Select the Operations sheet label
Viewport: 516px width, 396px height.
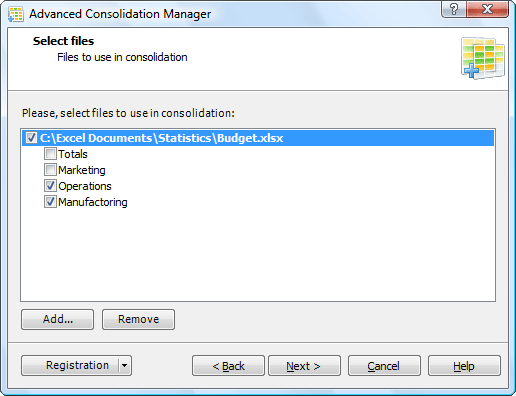pyautogui.click(x=85, y=186)
